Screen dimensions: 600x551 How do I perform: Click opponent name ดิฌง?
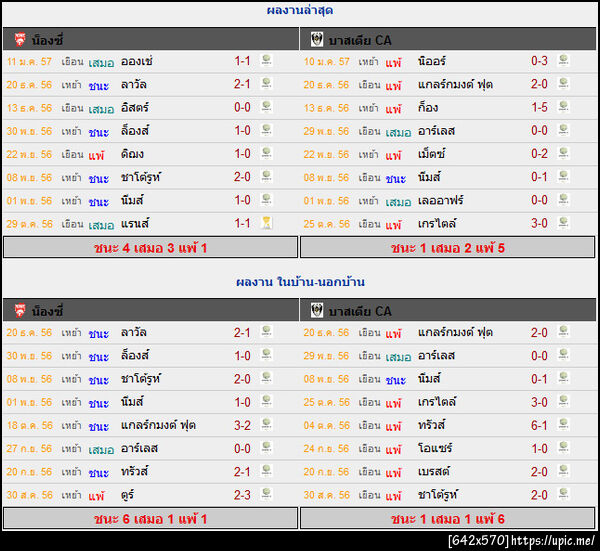(x=132, y=154)
